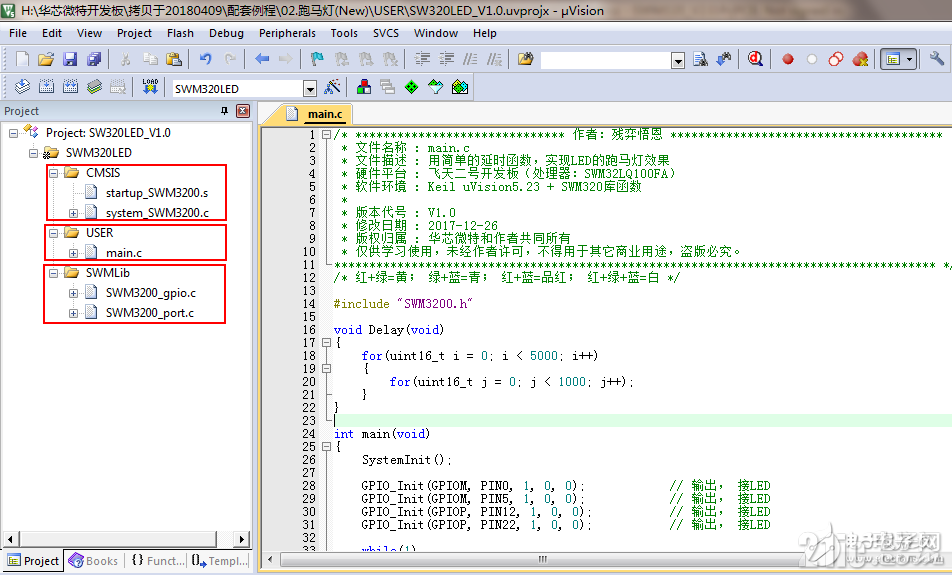This screenshot has width=952, height=575.
Task: Switch to the Templates panel tab
Action: pyautogui.click(x=219, y=560)
